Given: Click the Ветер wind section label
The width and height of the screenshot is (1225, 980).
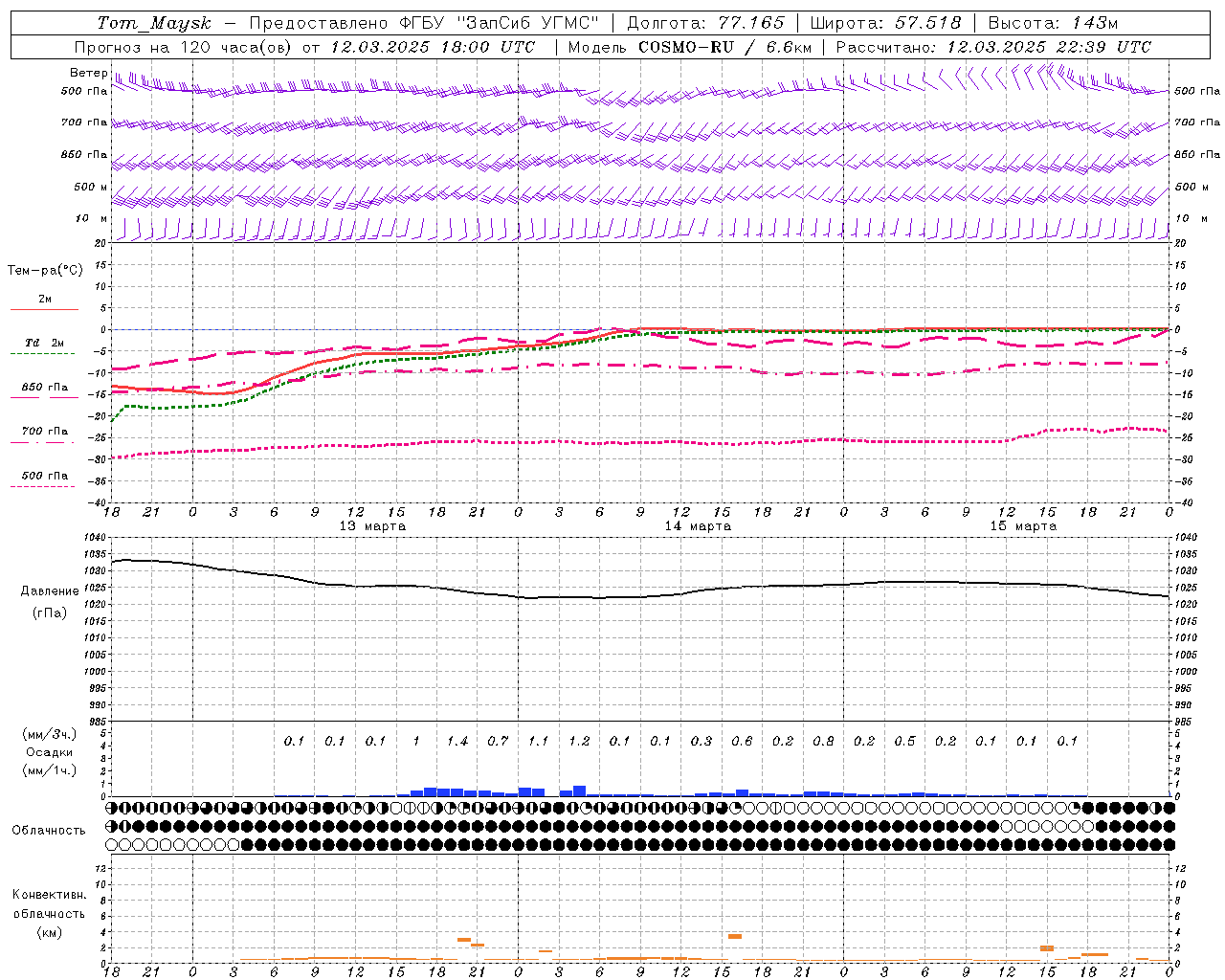Looking at the screenshot, I should click(x=88, y=73).
